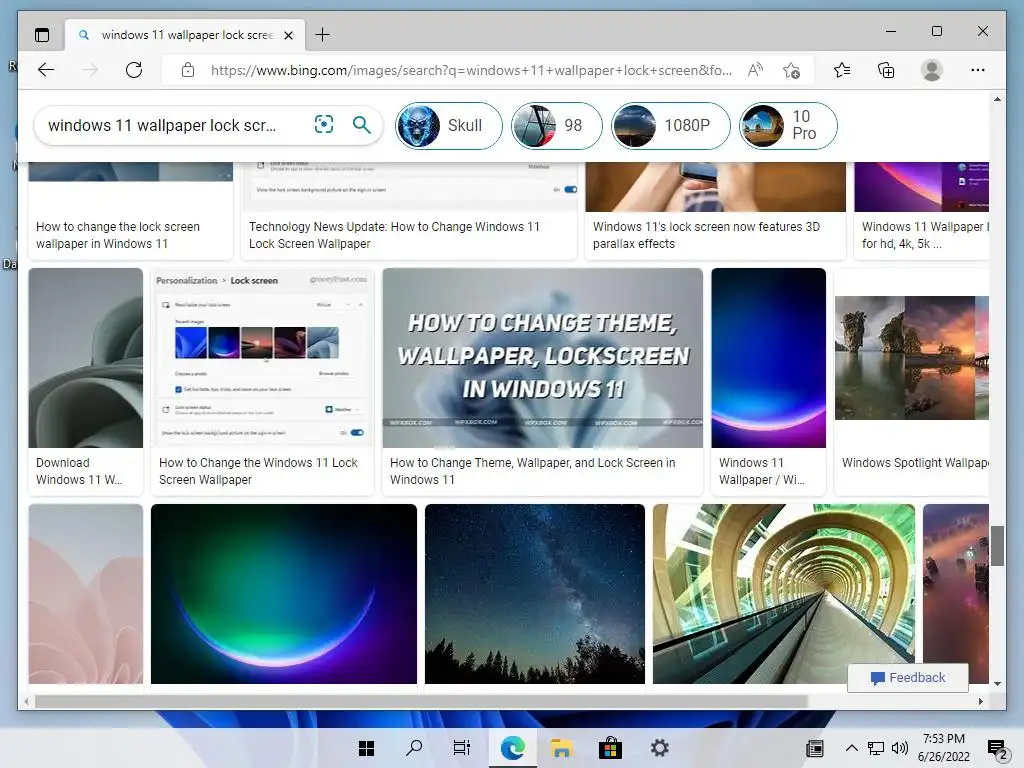Open the pink bloom wallpaper thumbnail
Image resolution: width=1024 pixels, height=768 pixels.
86,594
